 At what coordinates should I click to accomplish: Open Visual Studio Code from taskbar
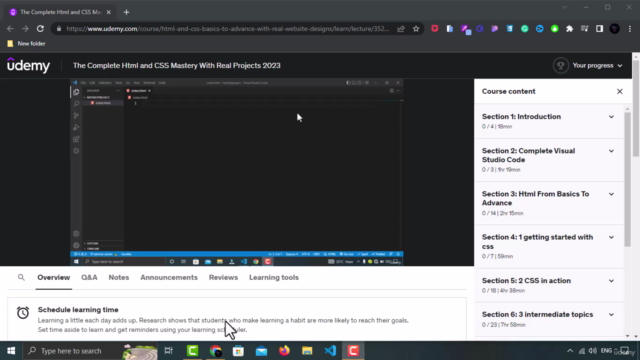point(330,351)
